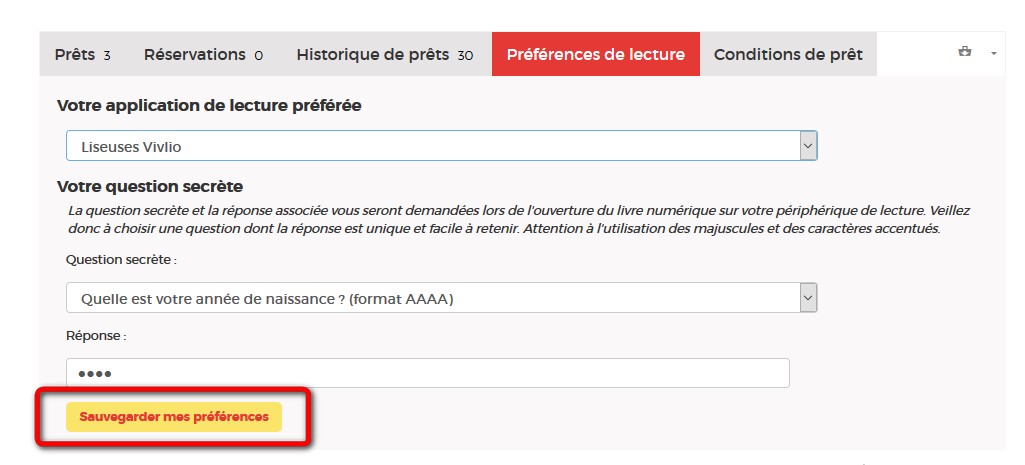Focus the Réponse password field

coord(427,373)
